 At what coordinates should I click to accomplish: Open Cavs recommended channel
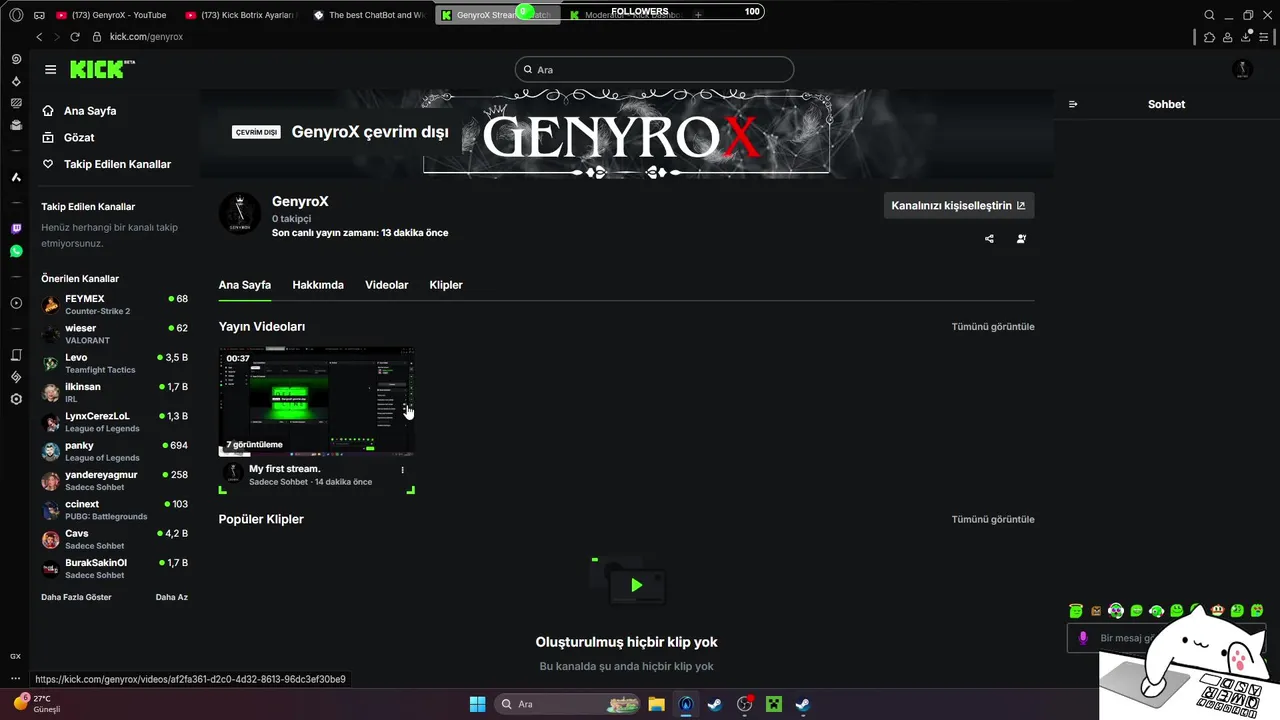[114, 539]
